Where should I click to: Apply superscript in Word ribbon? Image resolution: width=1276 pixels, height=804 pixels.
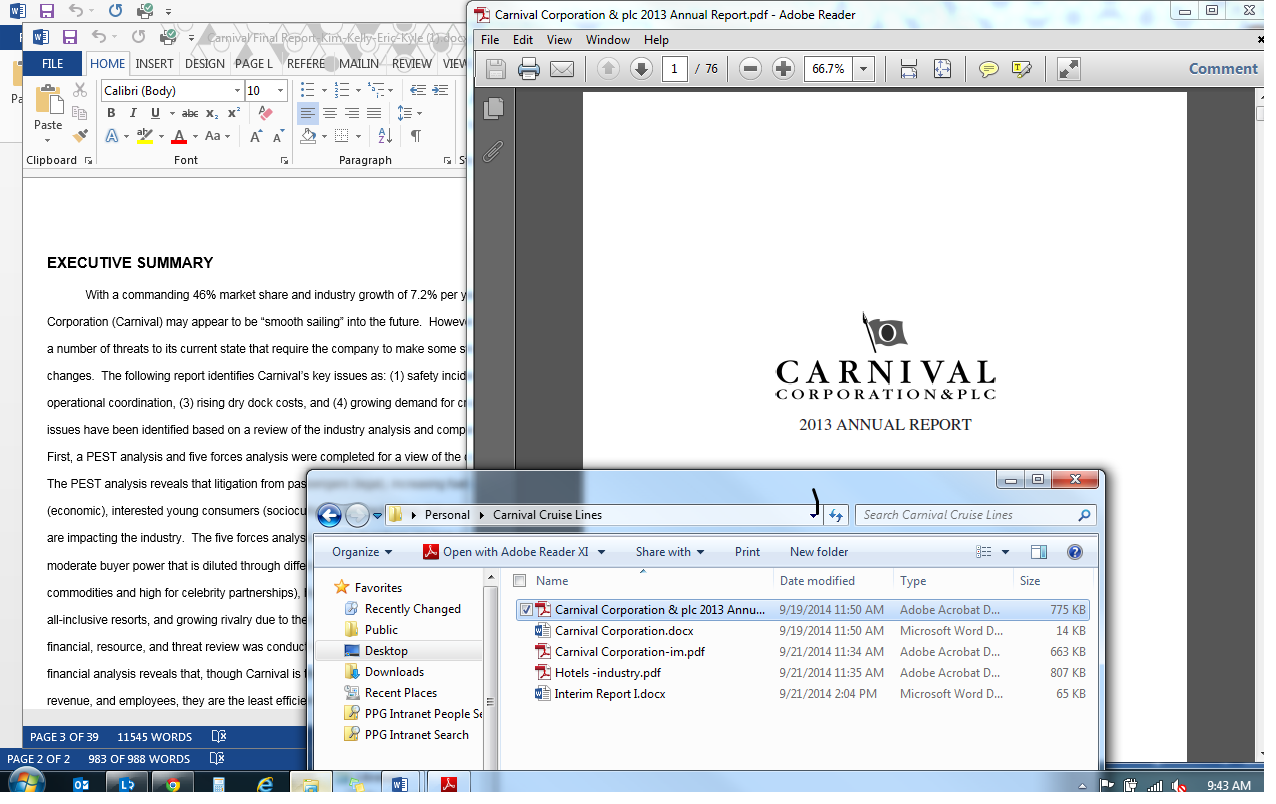(234, 113)
